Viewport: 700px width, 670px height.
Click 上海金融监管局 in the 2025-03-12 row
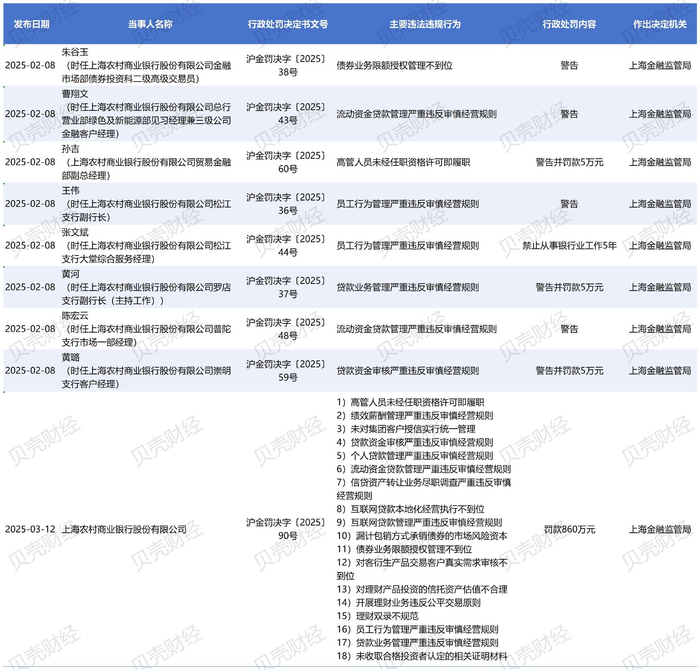(x=660, y=529)
